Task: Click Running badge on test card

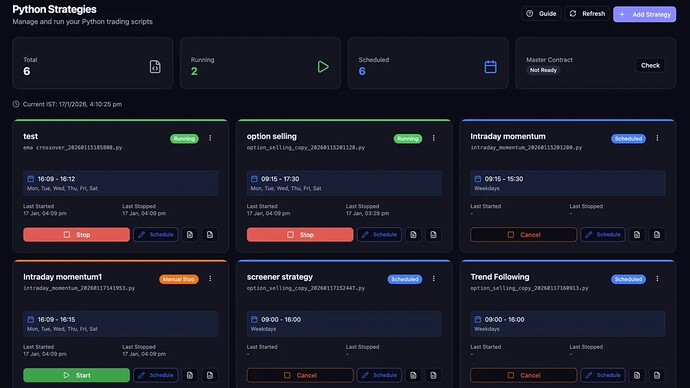Action: tap(184, 139)
